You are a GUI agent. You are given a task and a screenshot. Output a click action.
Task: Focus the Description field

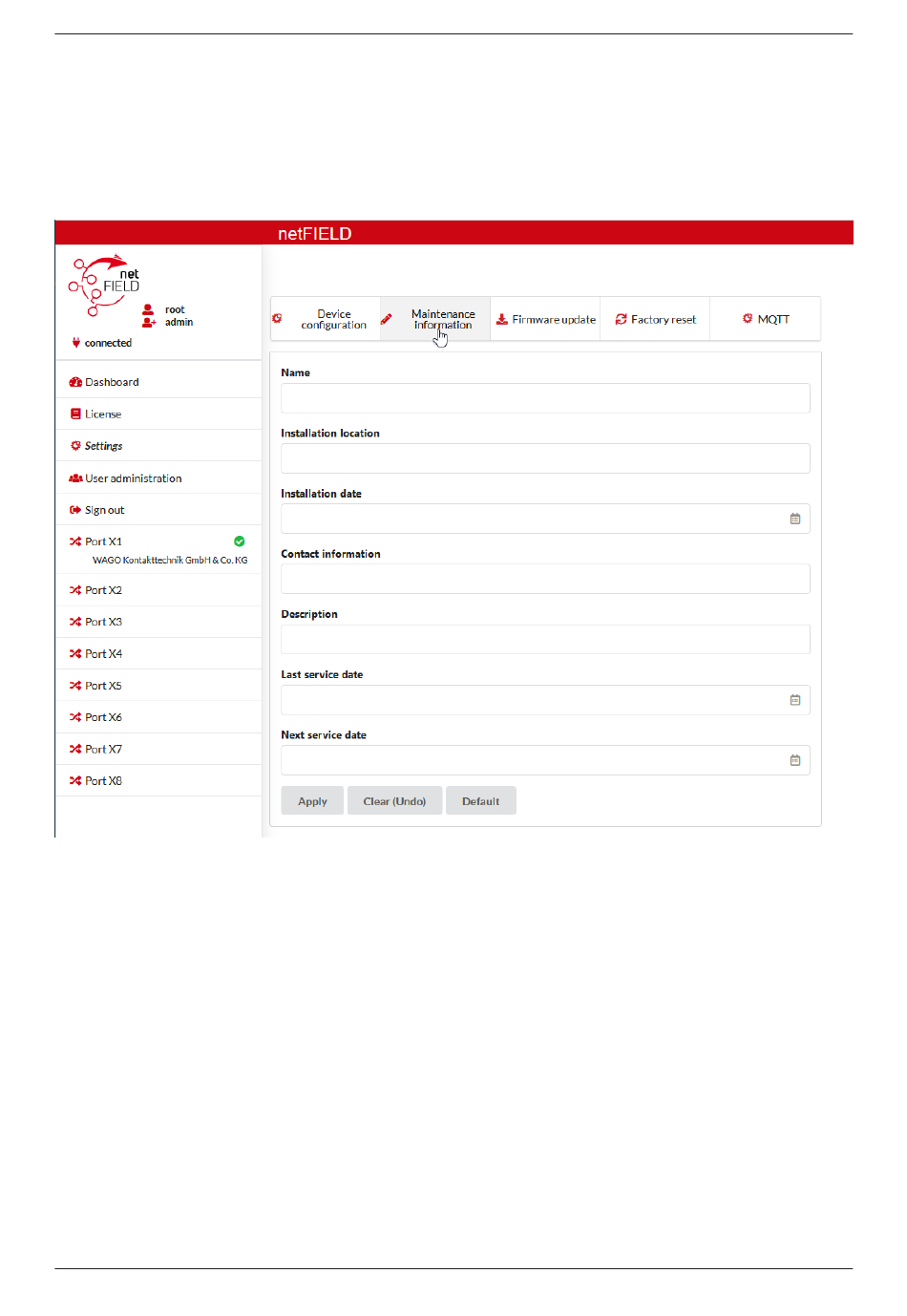coord(545,640)
